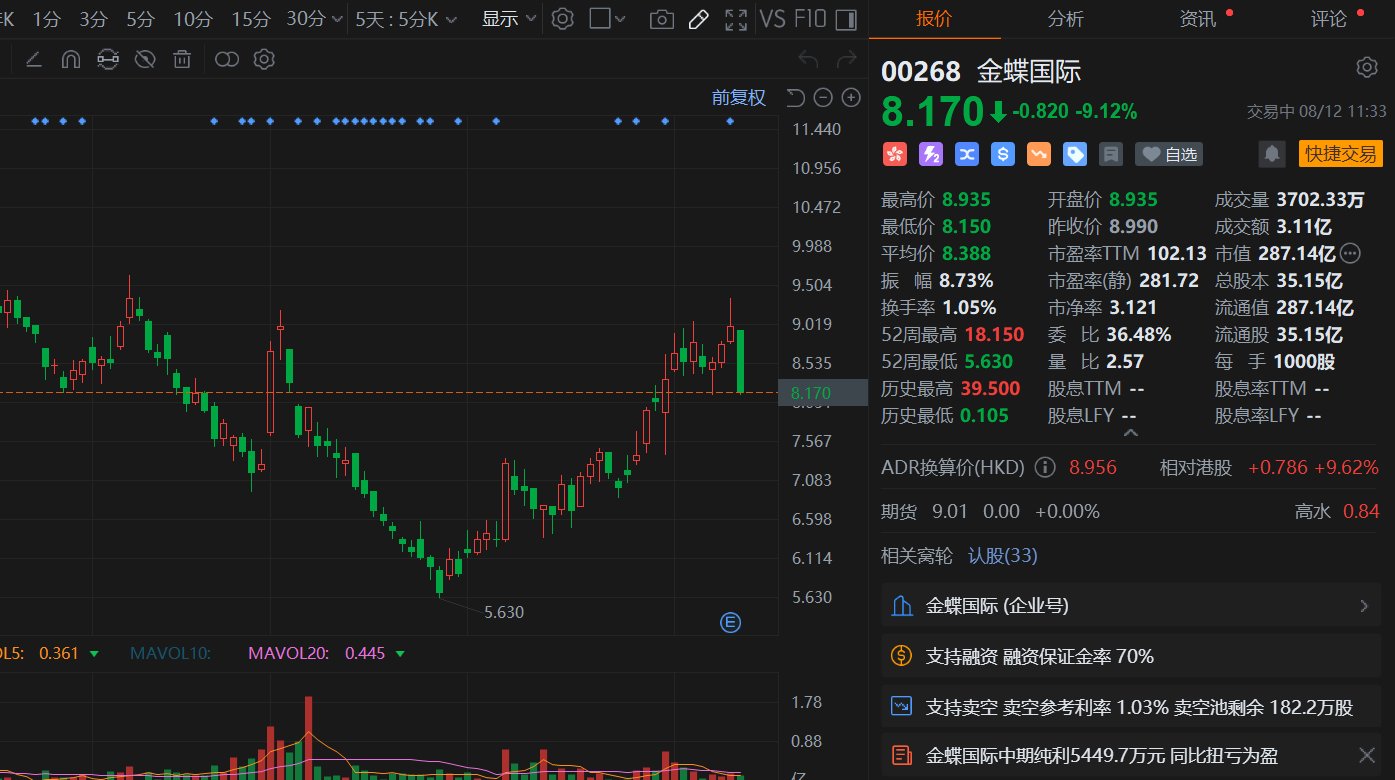Dismiss the 中期纯利 news banner
Image resolution: width=1395 pixels, height=780 pixels.
[1367, 755]
